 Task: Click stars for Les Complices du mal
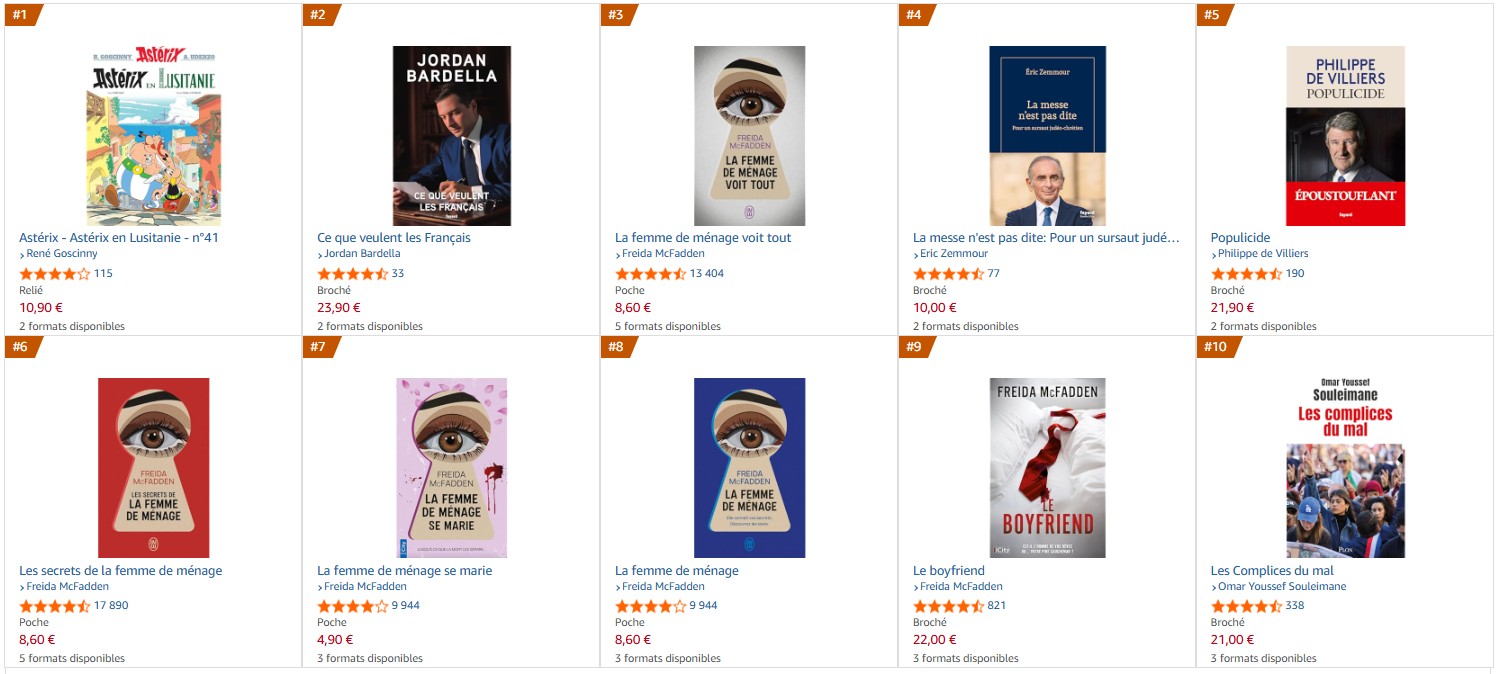coord(1246,605)
